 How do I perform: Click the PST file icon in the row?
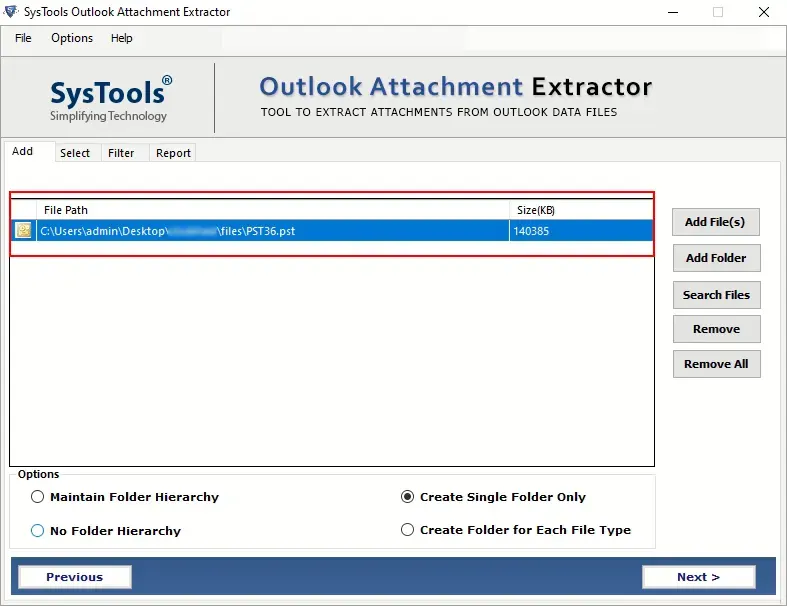point(23,230)
